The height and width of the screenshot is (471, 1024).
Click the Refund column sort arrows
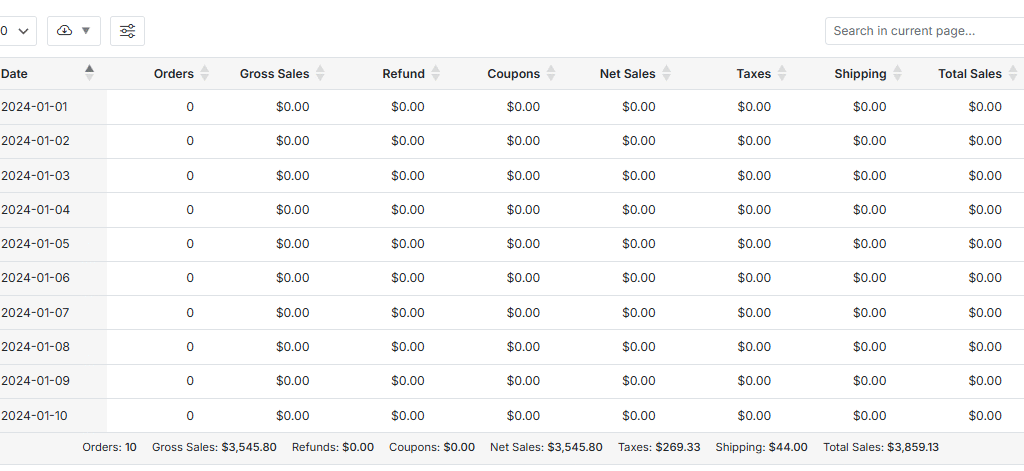436,73
